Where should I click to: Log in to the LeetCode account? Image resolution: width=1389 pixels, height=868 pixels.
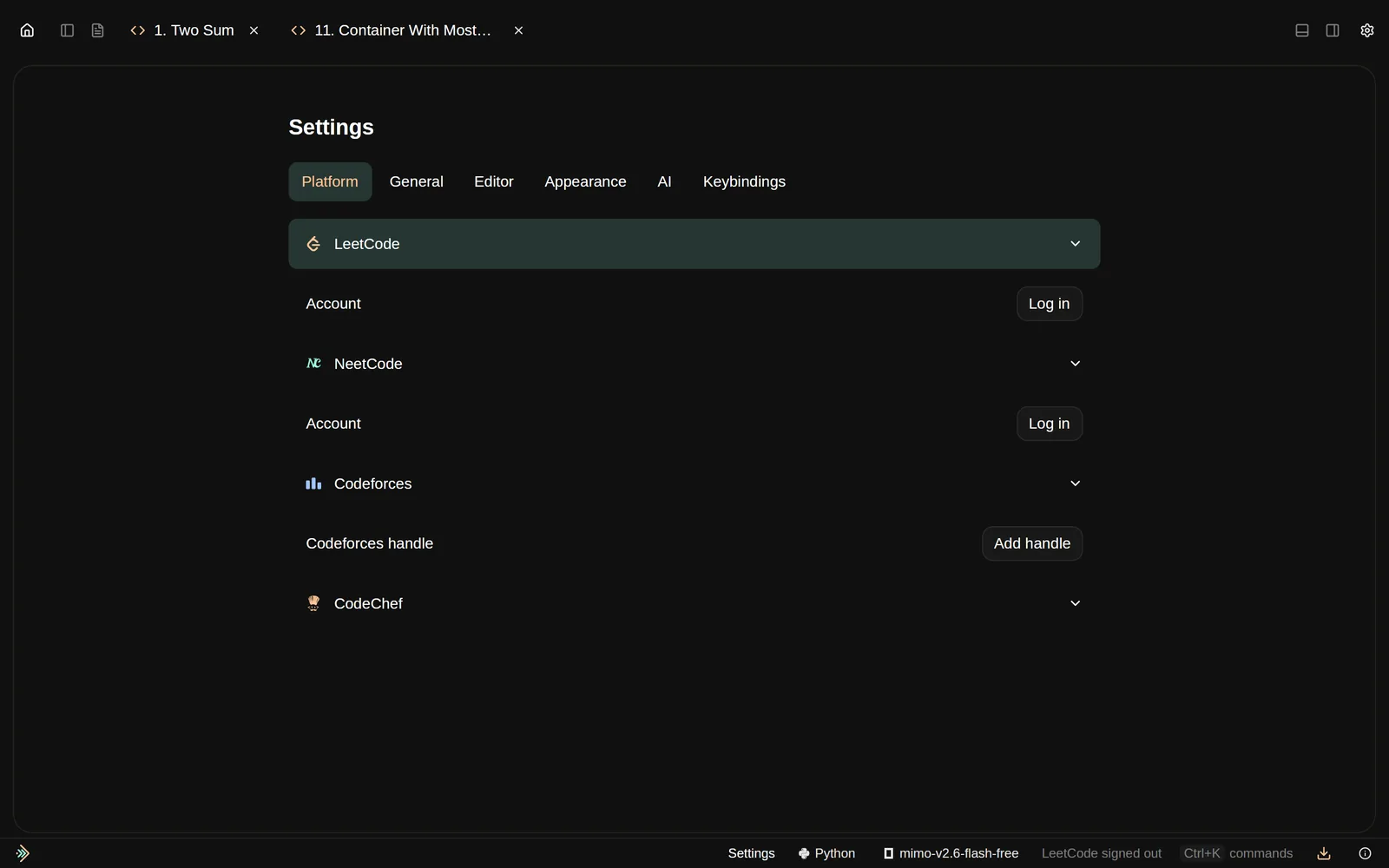(x=1049, y=304)
